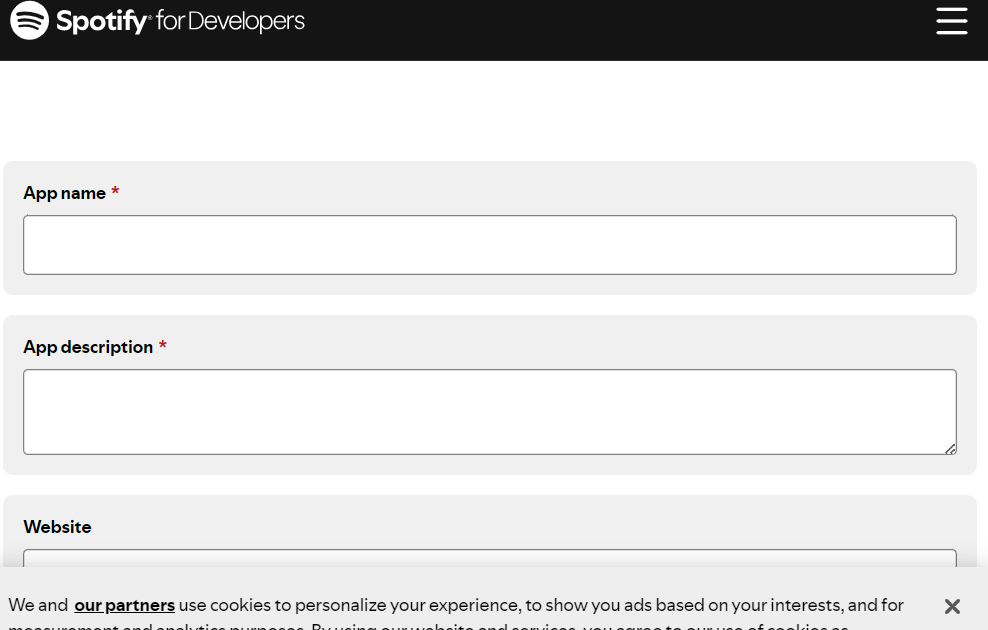Click the App description resize handle
Viewport: 988px width, 630px height.
coord(950,449)
